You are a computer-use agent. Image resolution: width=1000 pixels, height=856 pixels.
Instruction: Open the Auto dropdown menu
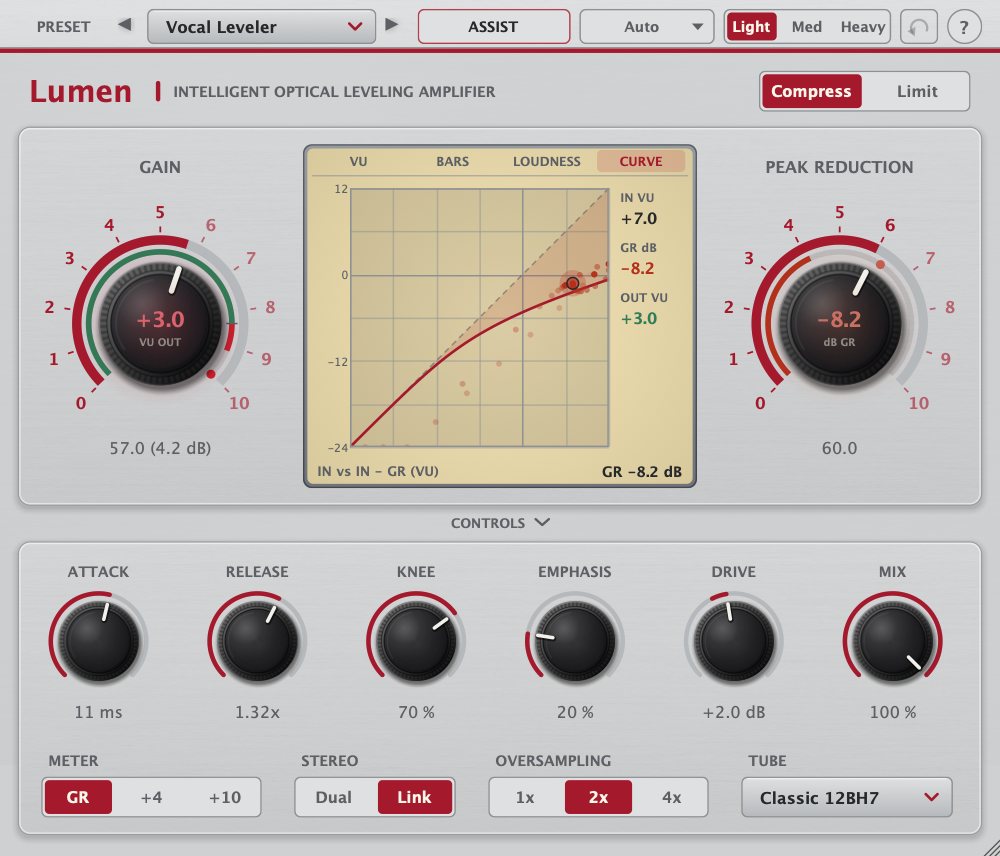click(x=647, y=27)
